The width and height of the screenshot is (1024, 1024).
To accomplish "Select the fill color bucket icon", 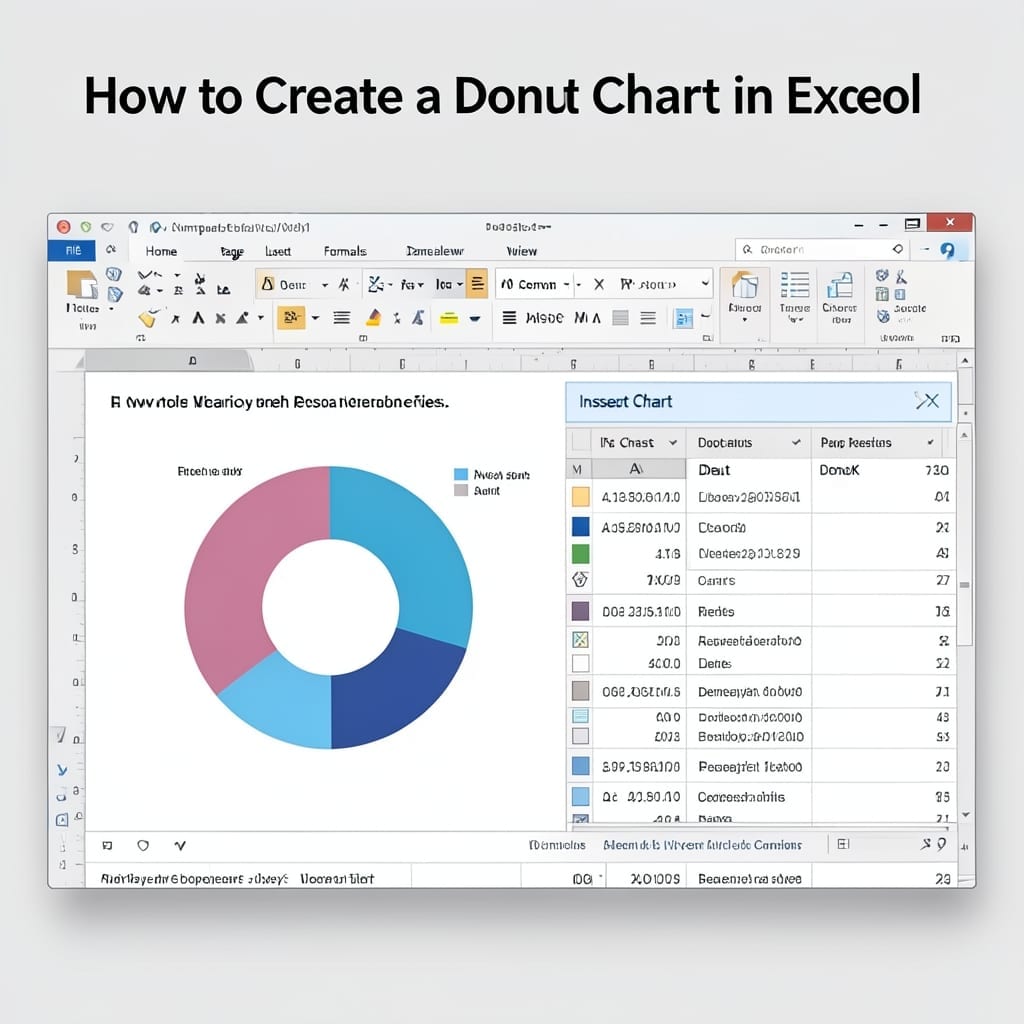I will click(374, 318).
